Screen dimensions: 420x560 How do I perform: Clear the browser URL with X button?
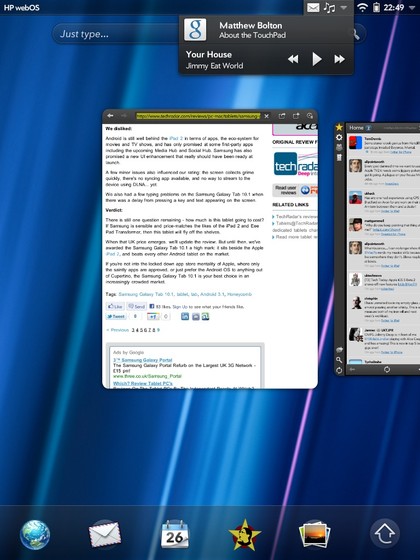pos(266,116)
